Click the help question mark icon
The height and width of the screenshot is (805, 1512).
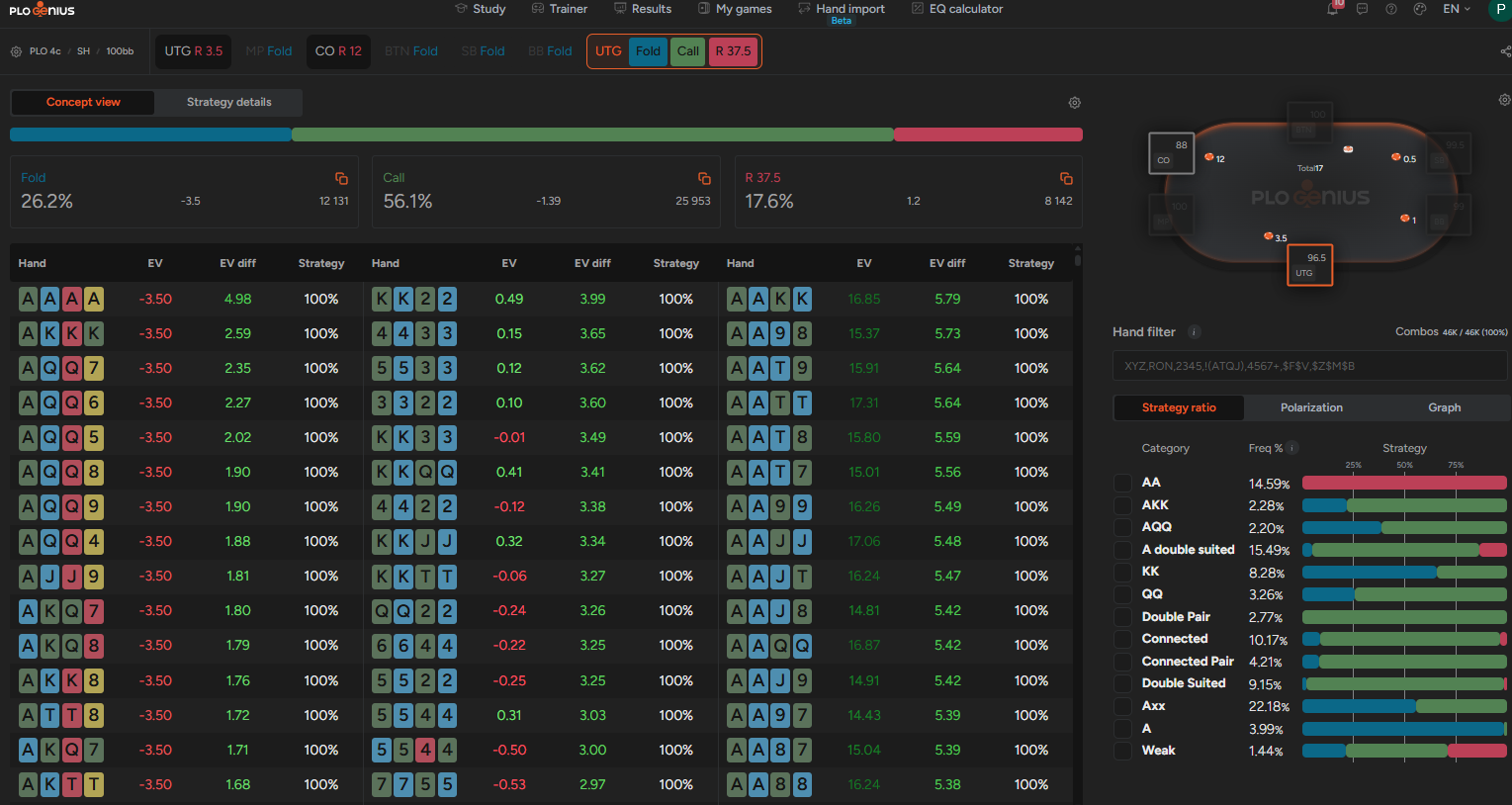[1391, 9]
